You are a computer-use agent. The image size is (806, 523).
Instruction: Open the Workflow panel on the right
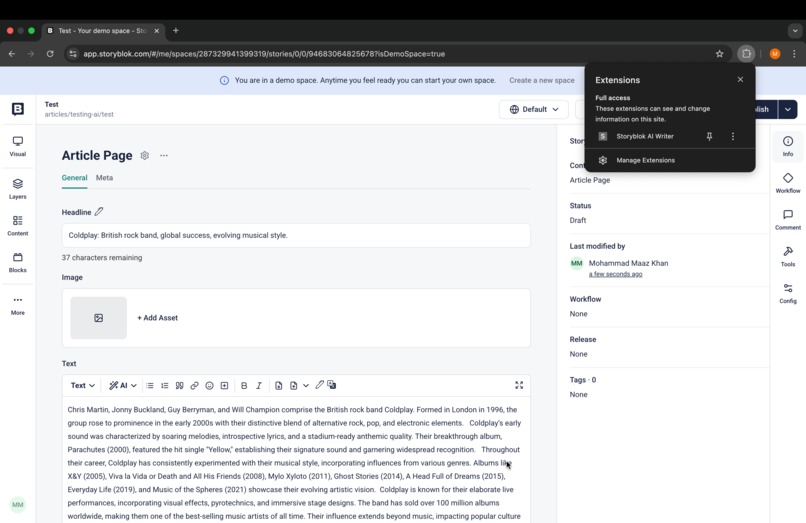click(787, 183)
